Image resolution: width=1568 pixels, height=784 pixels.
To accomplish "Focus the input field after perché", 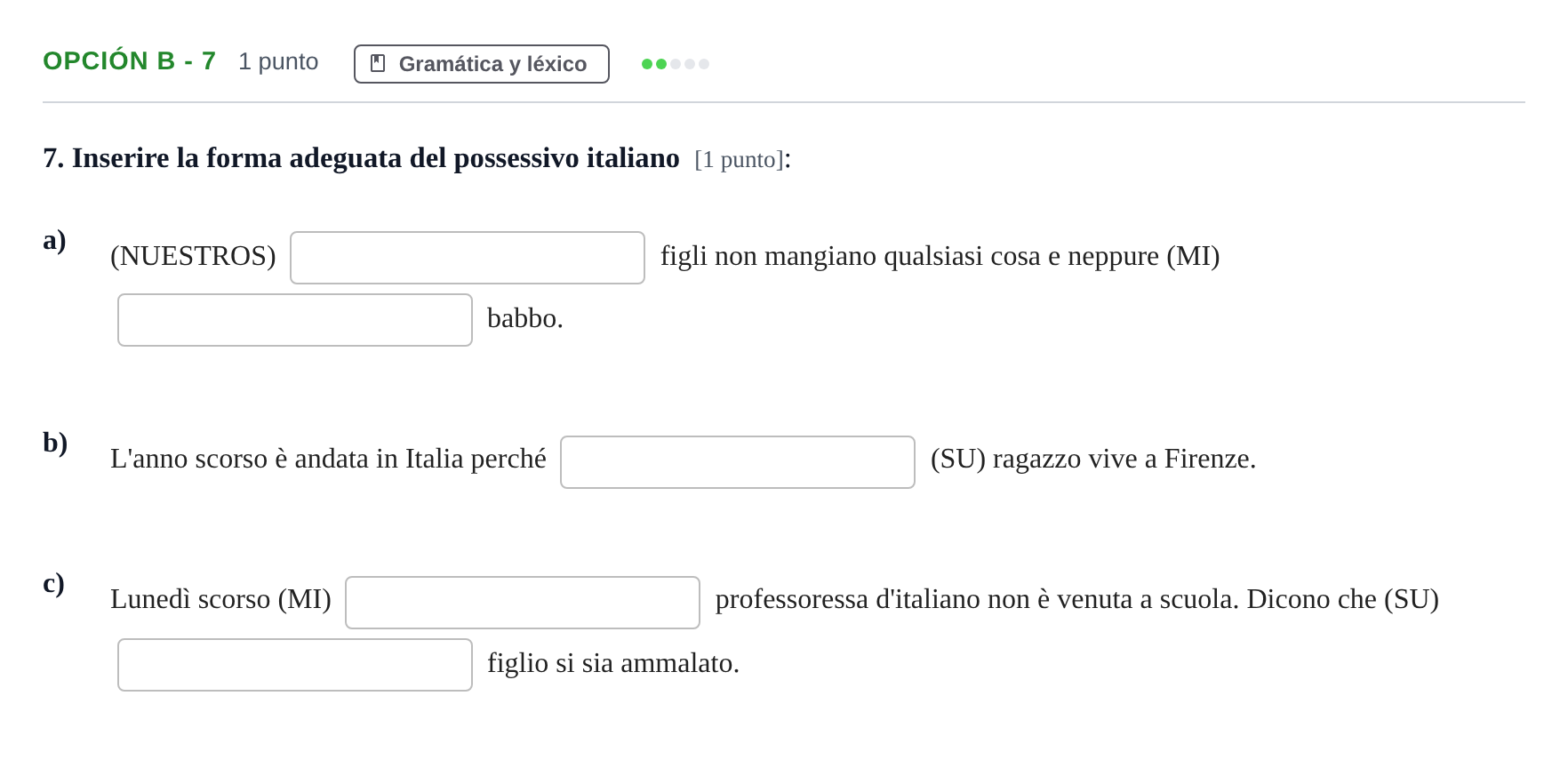I will [738, 462].
